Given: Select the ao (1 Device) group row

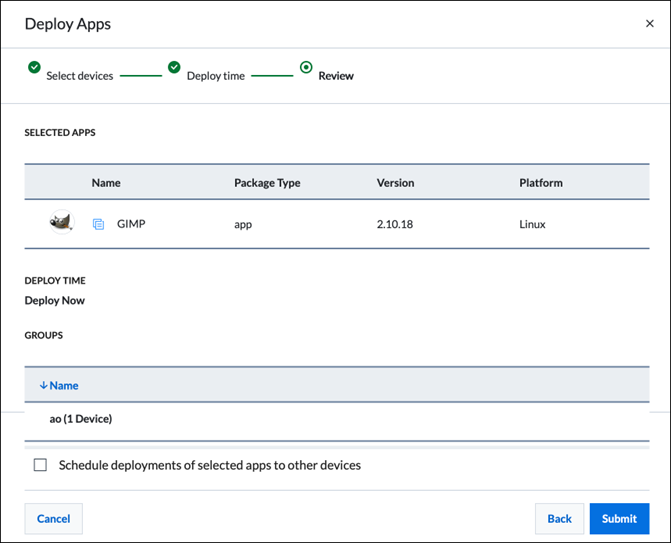Looking at the screenshot, I should pyautogui.click(x=81, y=419).
